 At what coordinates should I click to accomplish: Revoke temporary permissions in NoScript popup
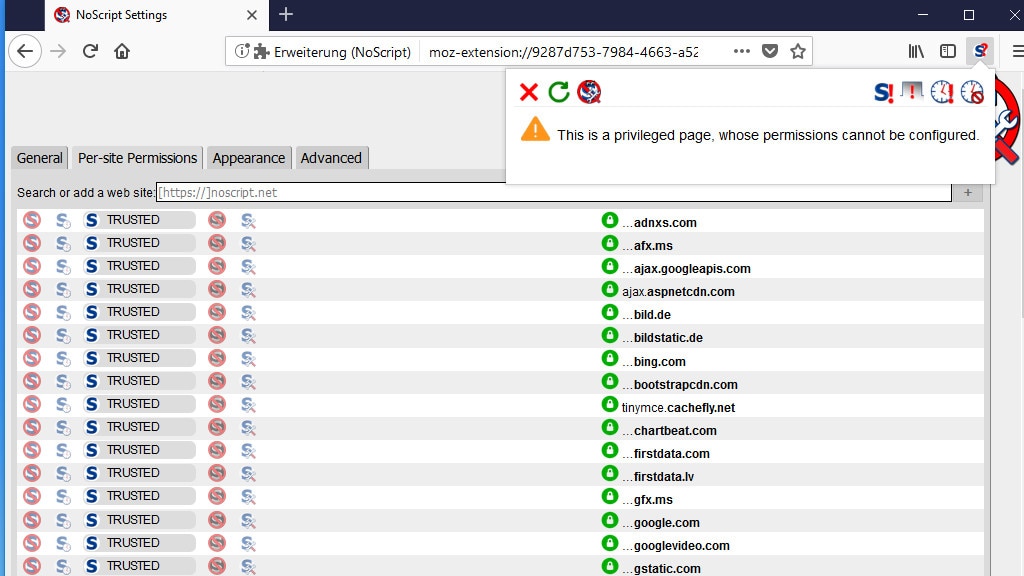(x=972, y=93)
